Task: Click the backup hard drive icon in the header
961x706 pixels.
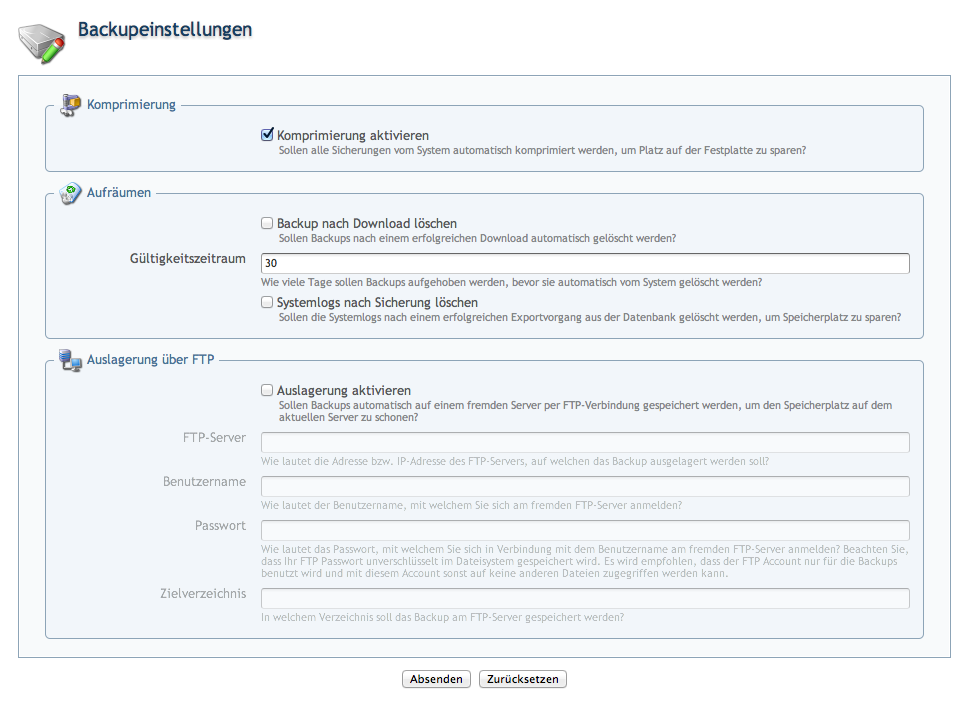Action: click(x=41, y=40)
